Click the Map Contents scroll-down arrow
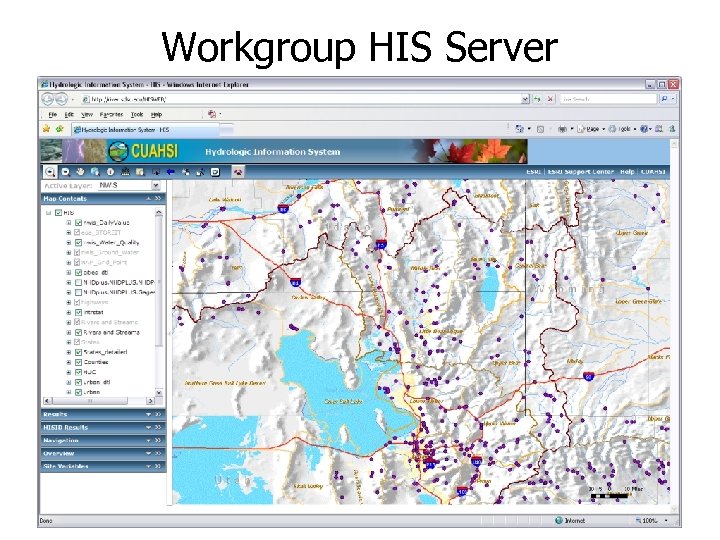 [x=159, y=393]
